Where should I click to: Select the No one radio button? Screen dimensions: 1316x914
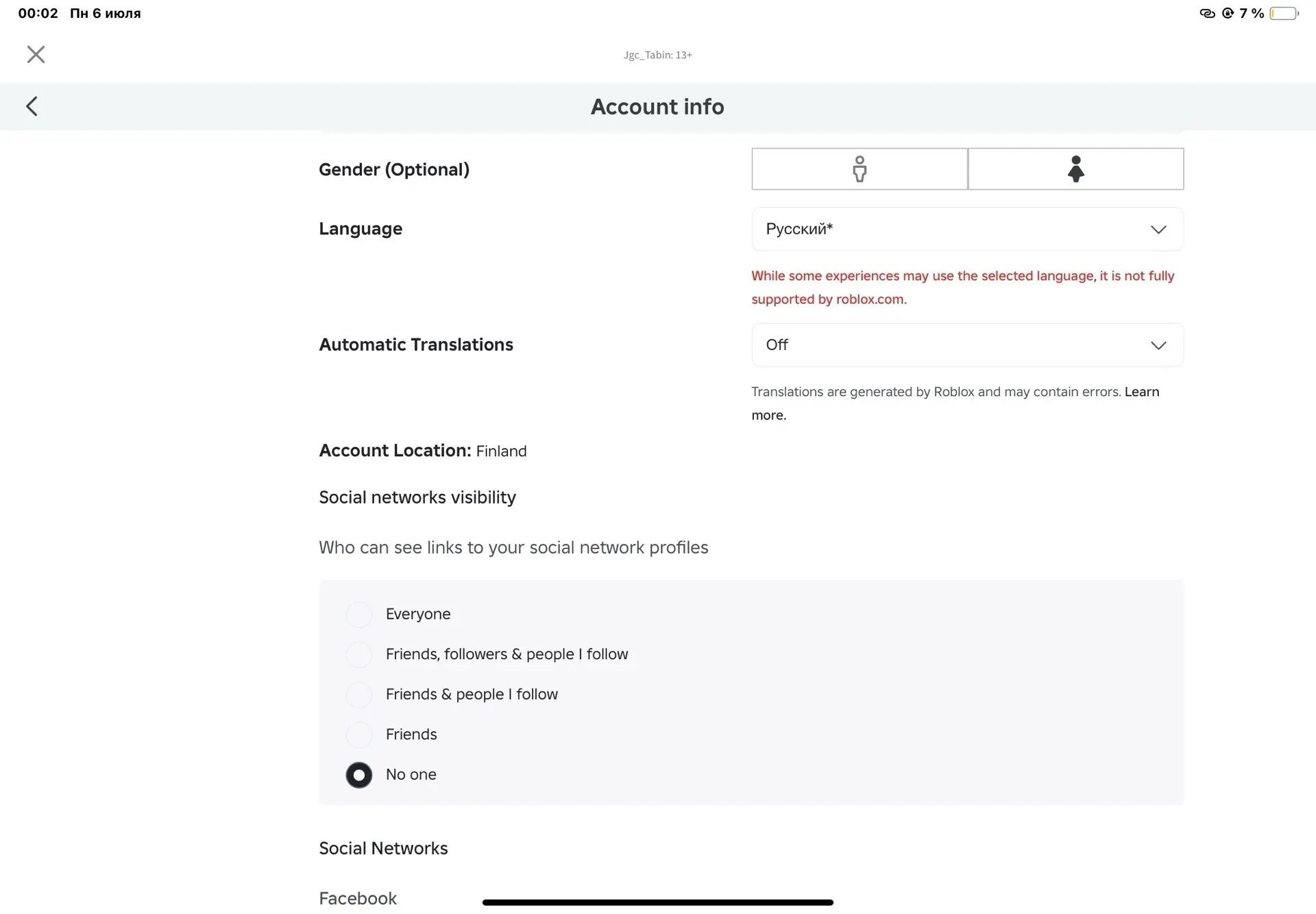(x=358, y=775)
